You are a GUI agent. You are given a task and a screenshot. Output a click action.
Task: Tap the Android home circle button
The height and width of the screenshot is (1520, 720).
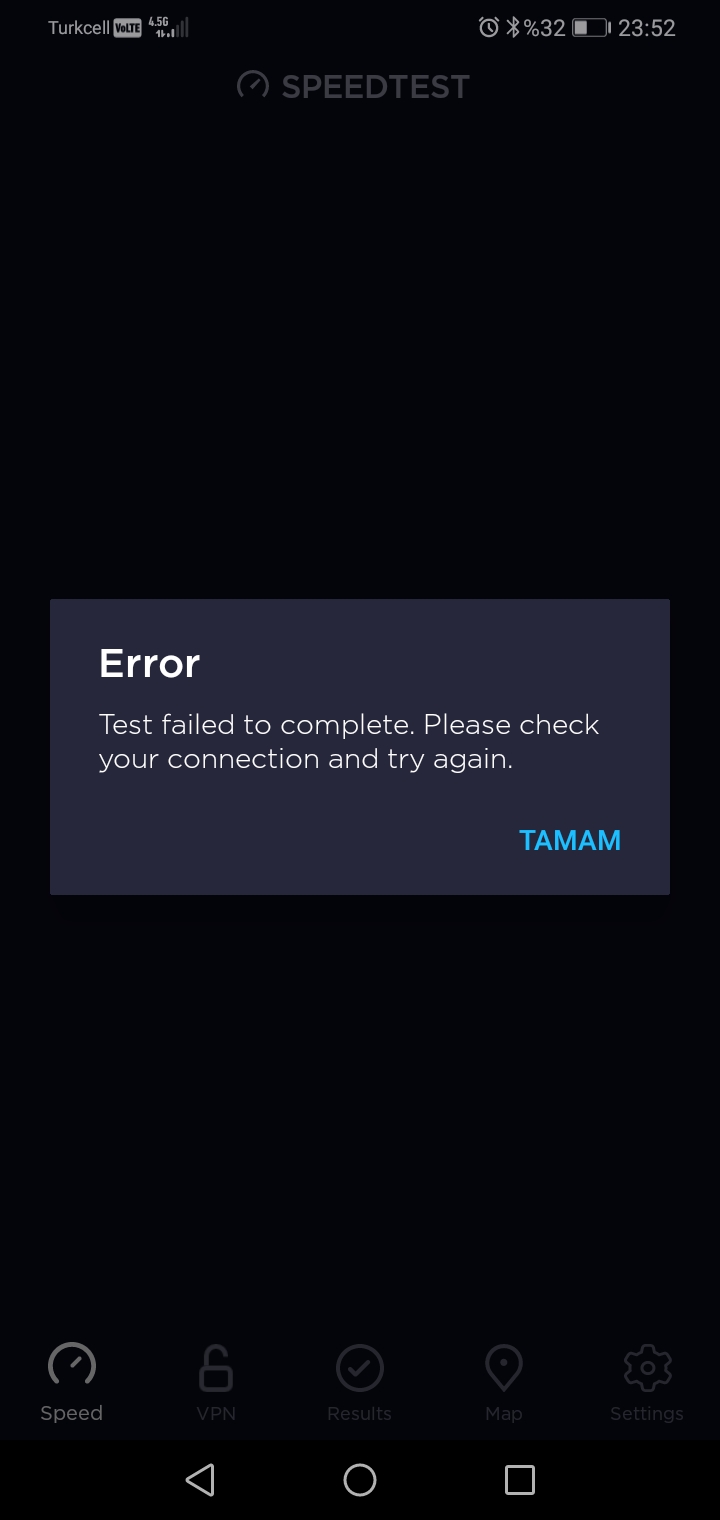pyautogui.click(x=360, y=1480)
